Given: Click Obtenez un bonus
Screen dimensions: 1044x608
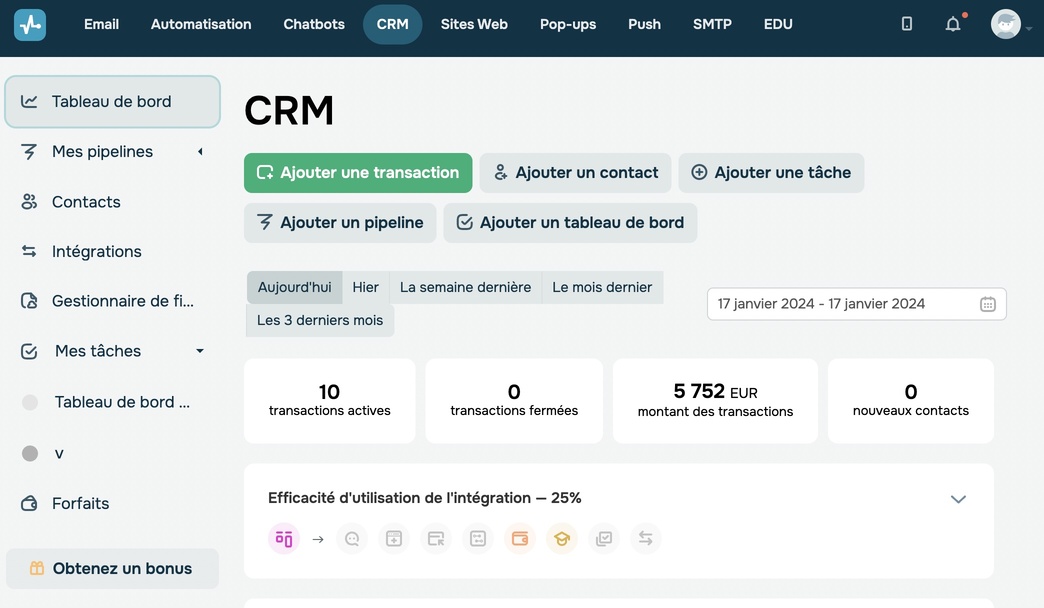Looking at the screenshot, I should click(121, 568).
